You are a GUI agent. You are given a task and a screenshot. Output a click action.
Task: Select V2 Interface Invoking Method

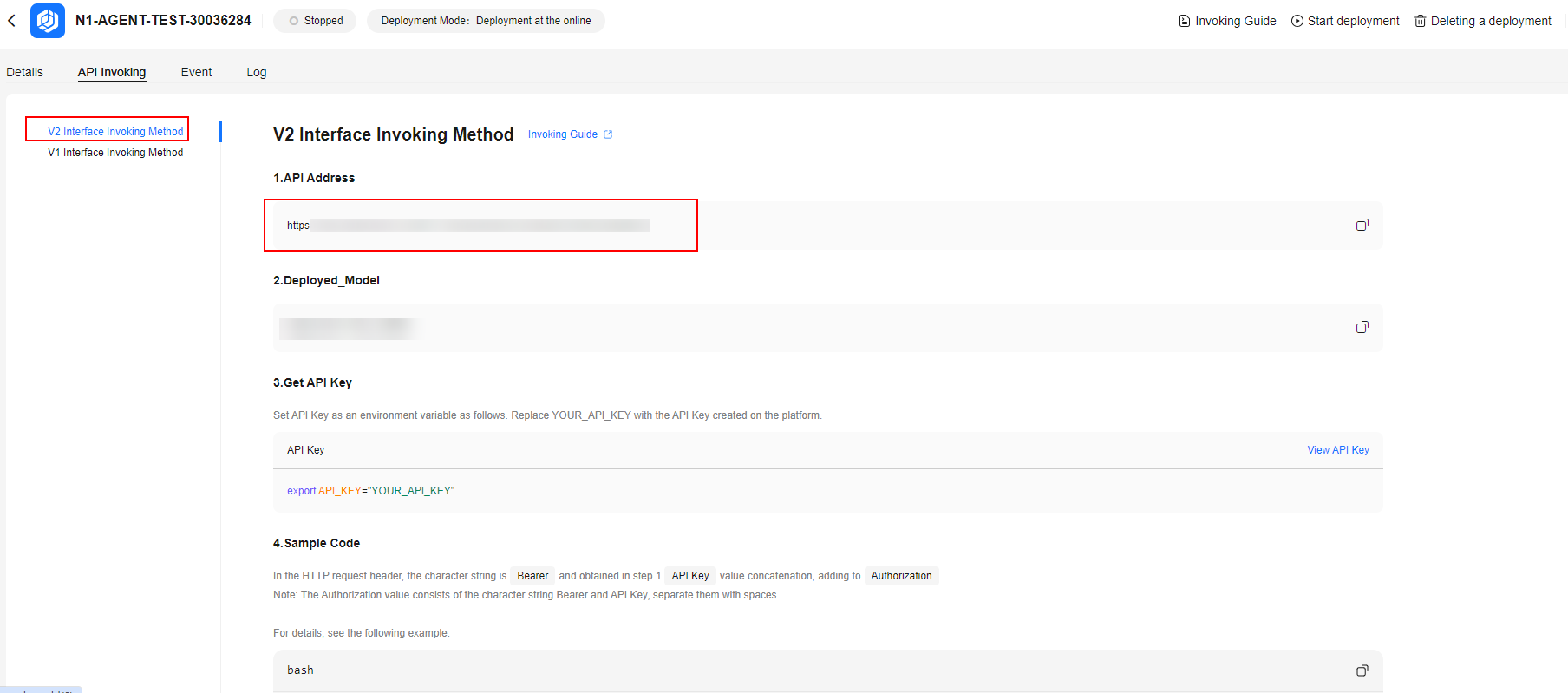point(115,132)
